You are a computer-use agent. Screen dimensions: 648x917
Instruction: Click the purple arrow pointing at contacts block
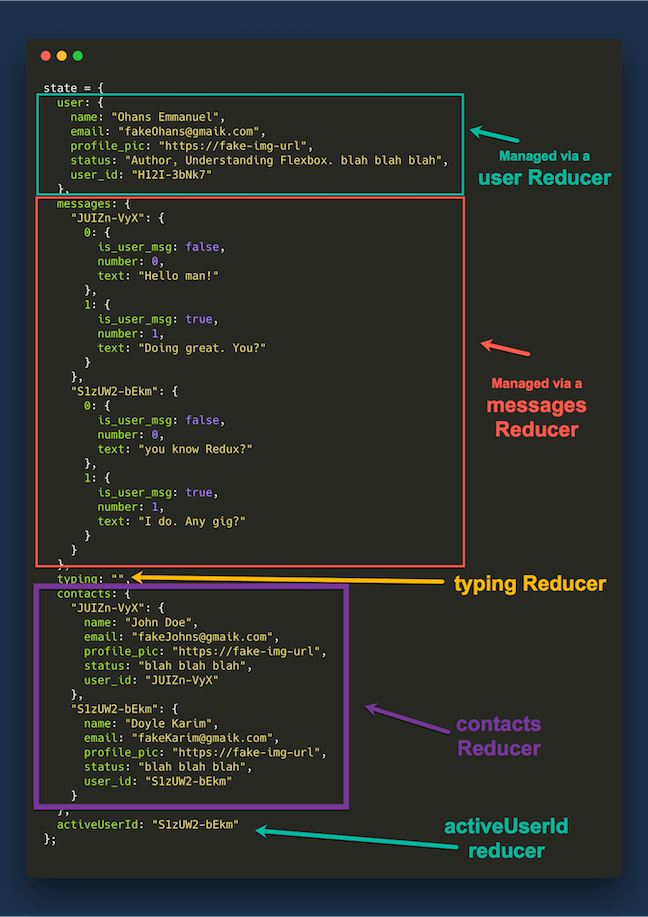point(399,719)
